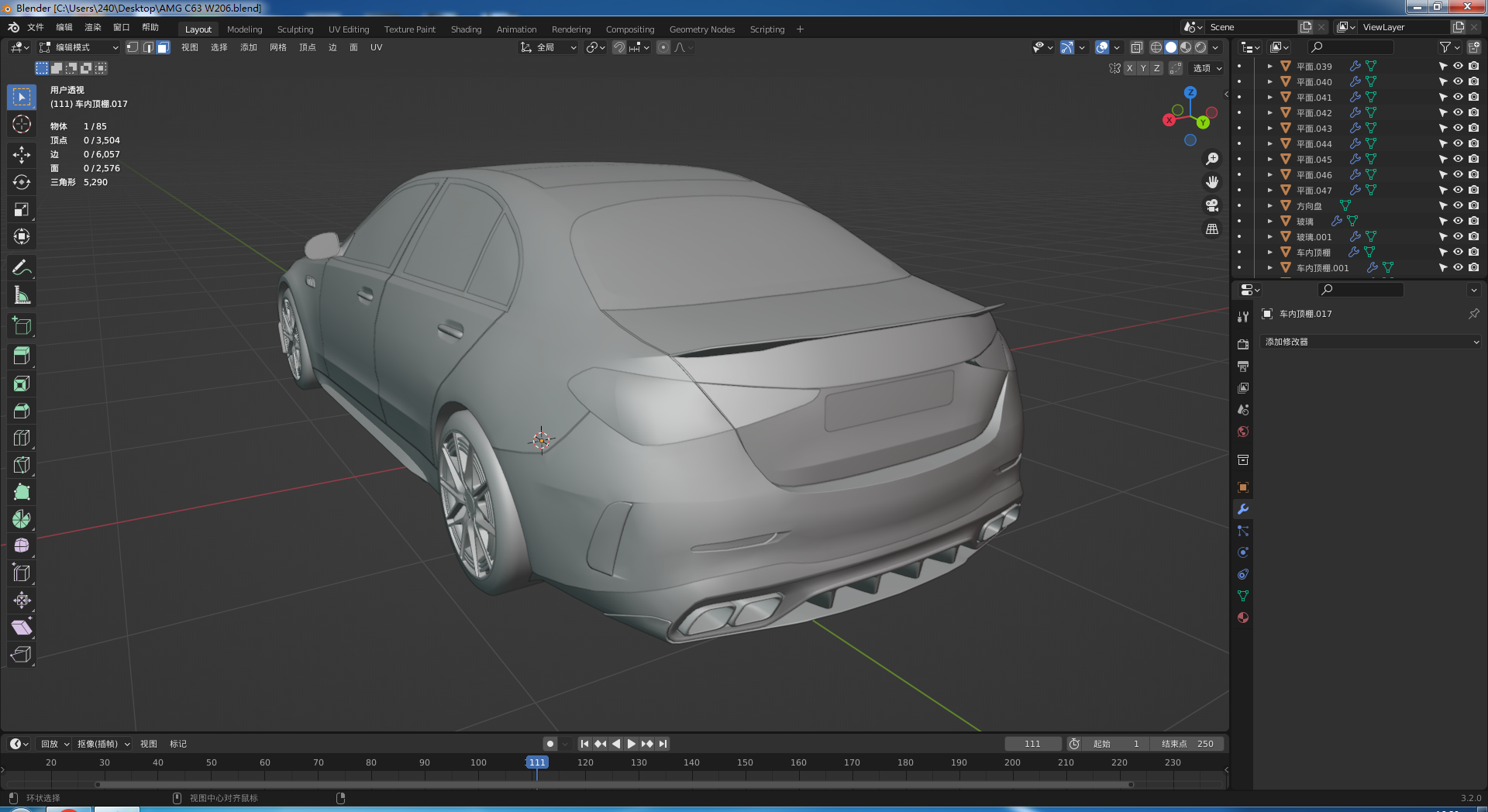Select the Box Select tool
1488x812 pixels.
(x=22, y=97)
